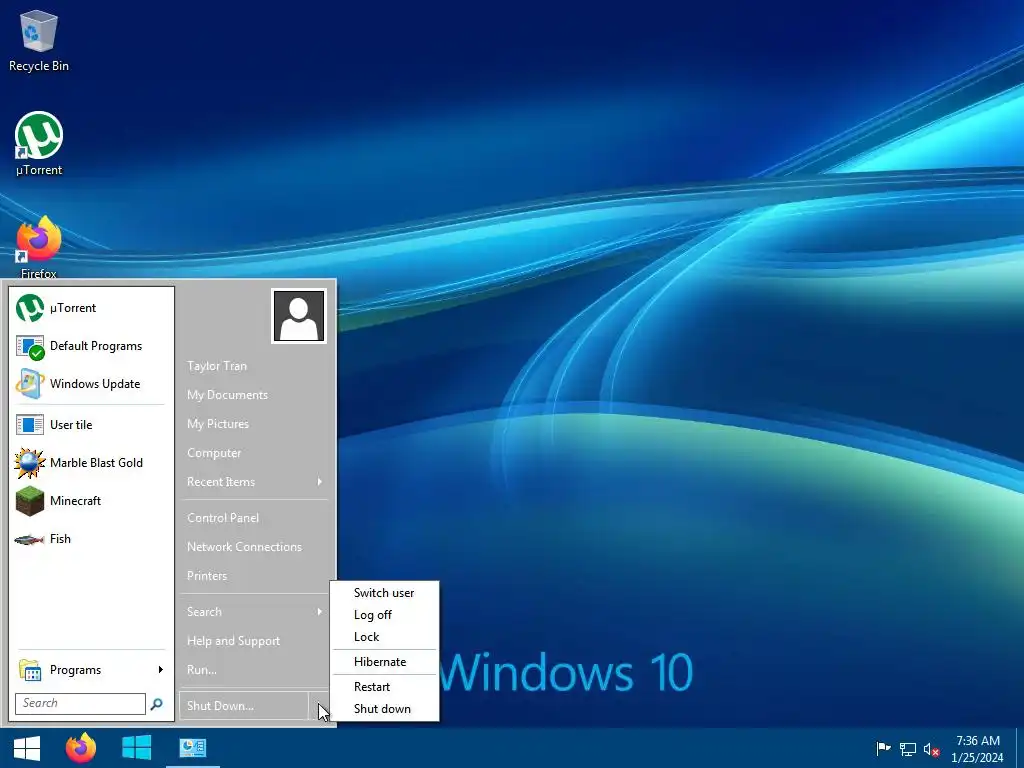Open Printers from the Start menu
Viewport: 1024px width, 768px height.
[x=254, y=575]
